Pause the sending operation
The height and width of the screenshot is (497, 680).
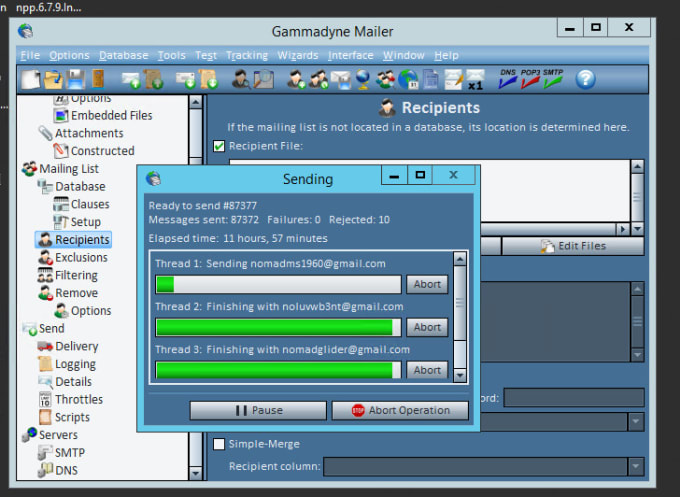(258, 410)
